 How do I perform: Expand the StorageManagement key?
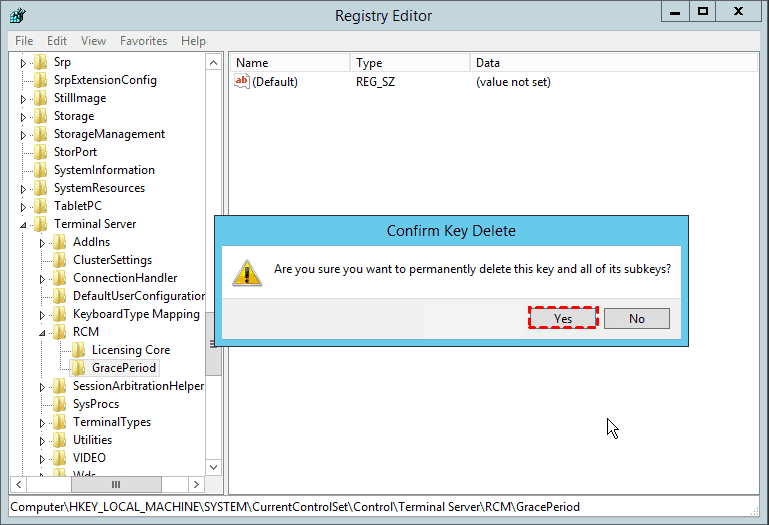coord(23,135)
